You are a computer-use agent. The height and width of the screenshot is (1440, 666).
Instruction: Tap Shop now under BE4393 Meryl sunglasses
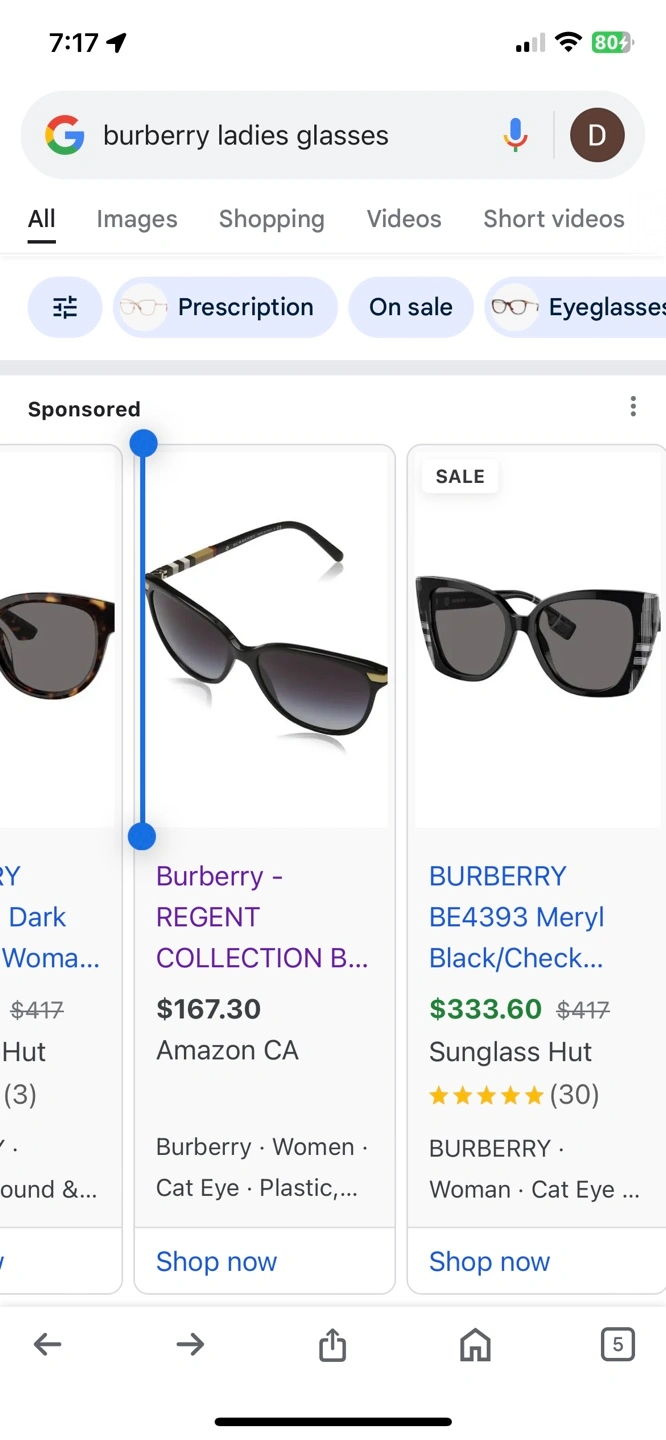click(489, 1262)
